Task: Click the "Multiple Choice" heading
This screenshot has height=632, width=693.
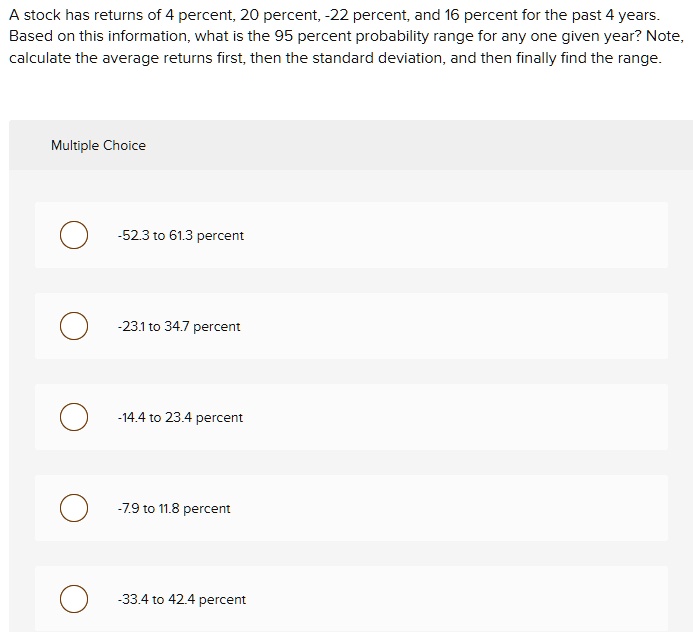Action: (x=98, y=146)
